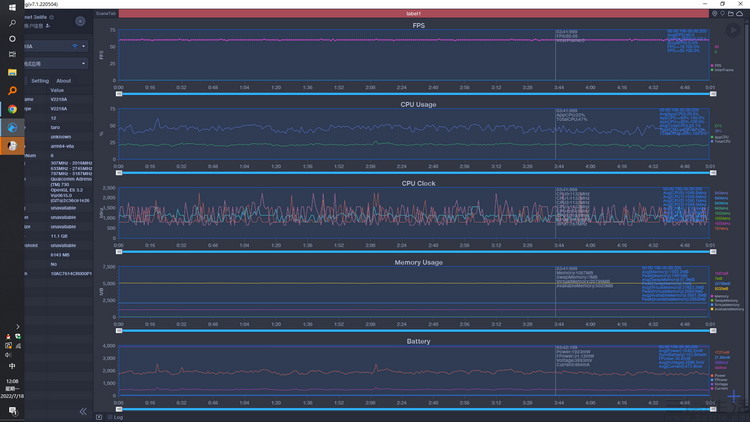Click the FPS chart range slider left handle
750x422 pixels.
[x=119, y=94]
